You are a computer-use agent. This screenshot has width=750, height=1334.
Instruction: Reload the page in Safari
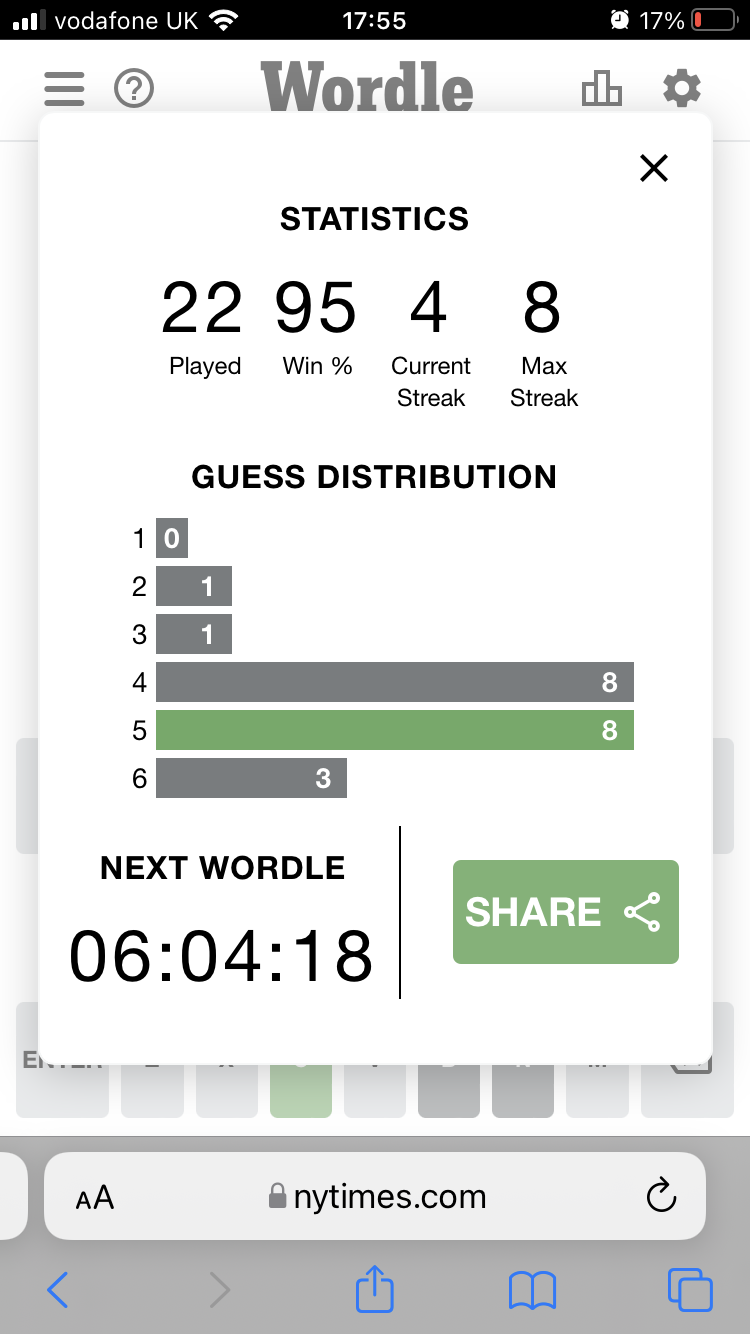coord(661,1196)
